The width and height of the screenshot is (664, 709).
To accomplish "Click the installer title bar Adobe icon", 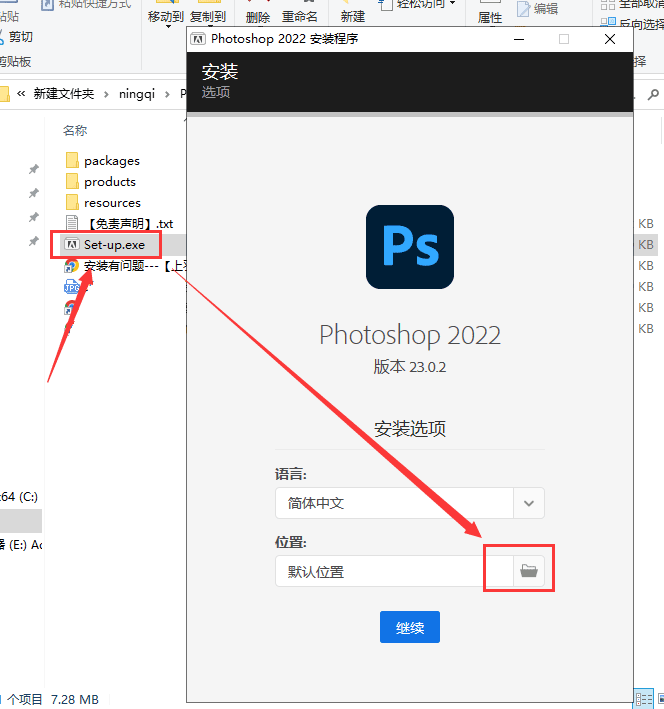I will coord(198,39).
